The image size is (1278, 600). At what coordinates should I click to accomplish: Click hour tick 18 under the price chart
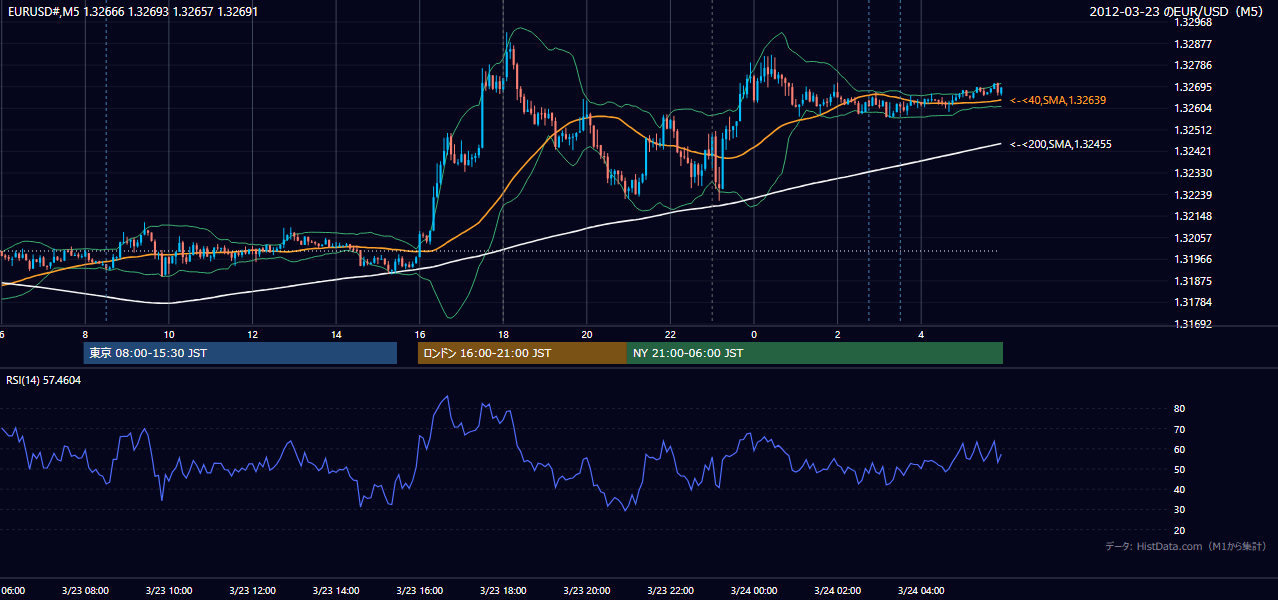[x=503, y=335]
